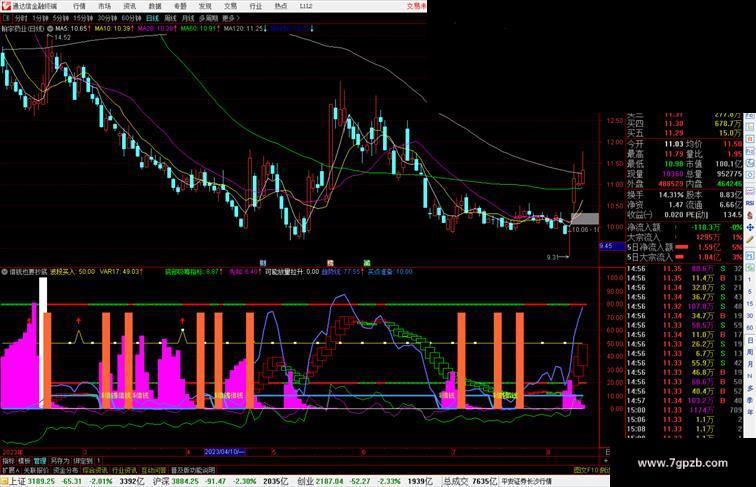Open the 多周期 multi-period tab
Image resolution: width=756 pixels, height=487 pixels.
208,18
